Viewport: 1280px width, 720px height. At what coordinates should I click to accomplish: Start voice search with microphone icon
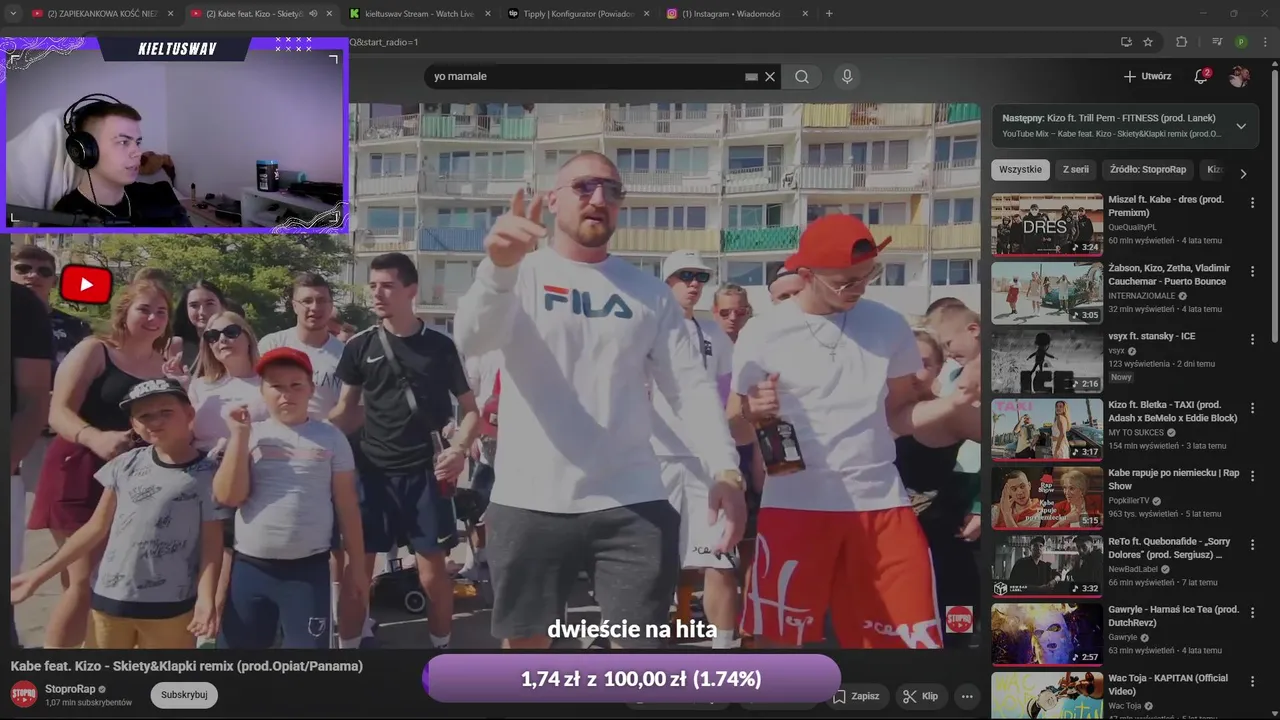pos(847,76)
